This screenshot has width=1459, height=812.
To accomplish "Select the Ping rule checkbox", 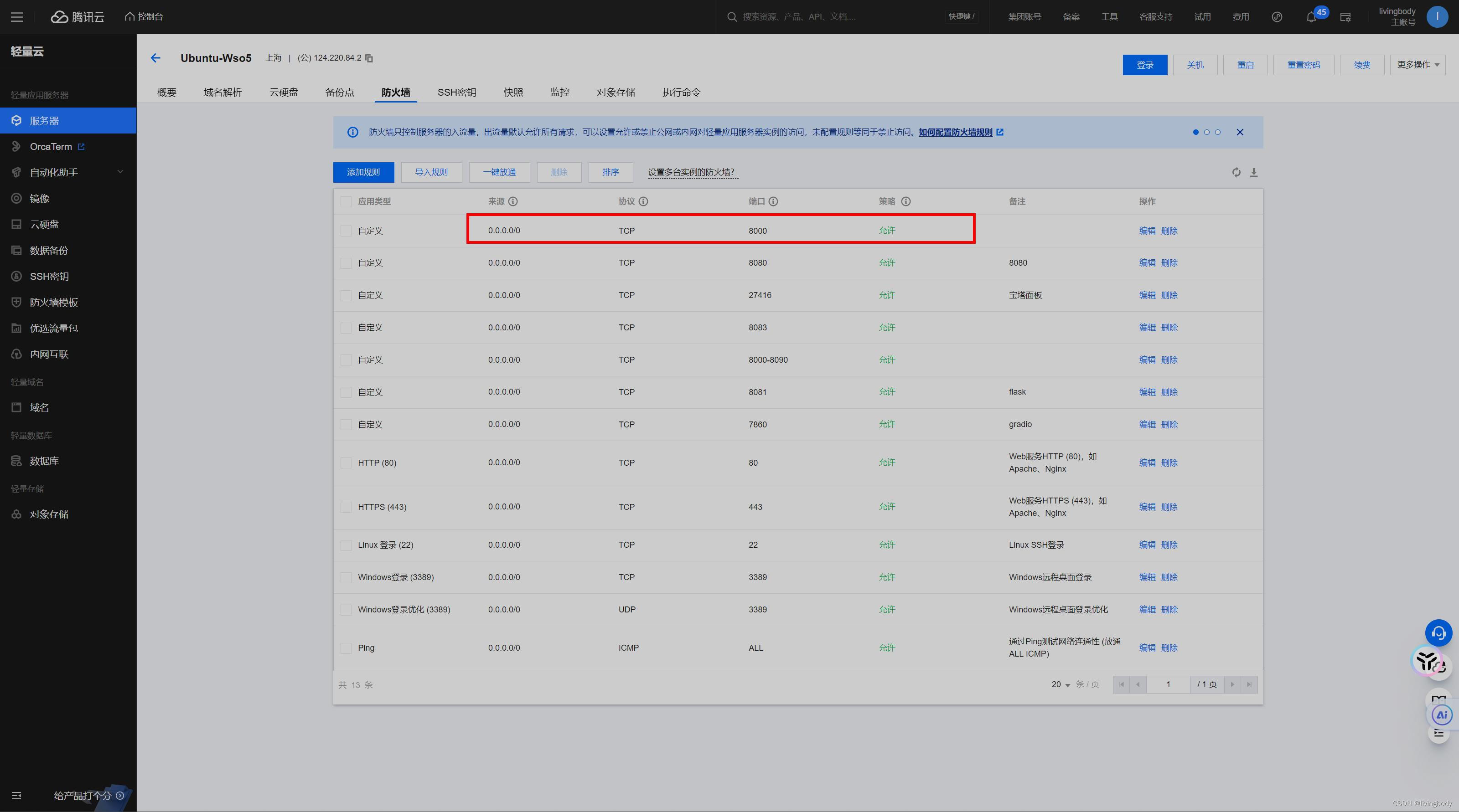I will tap(346, 648).
